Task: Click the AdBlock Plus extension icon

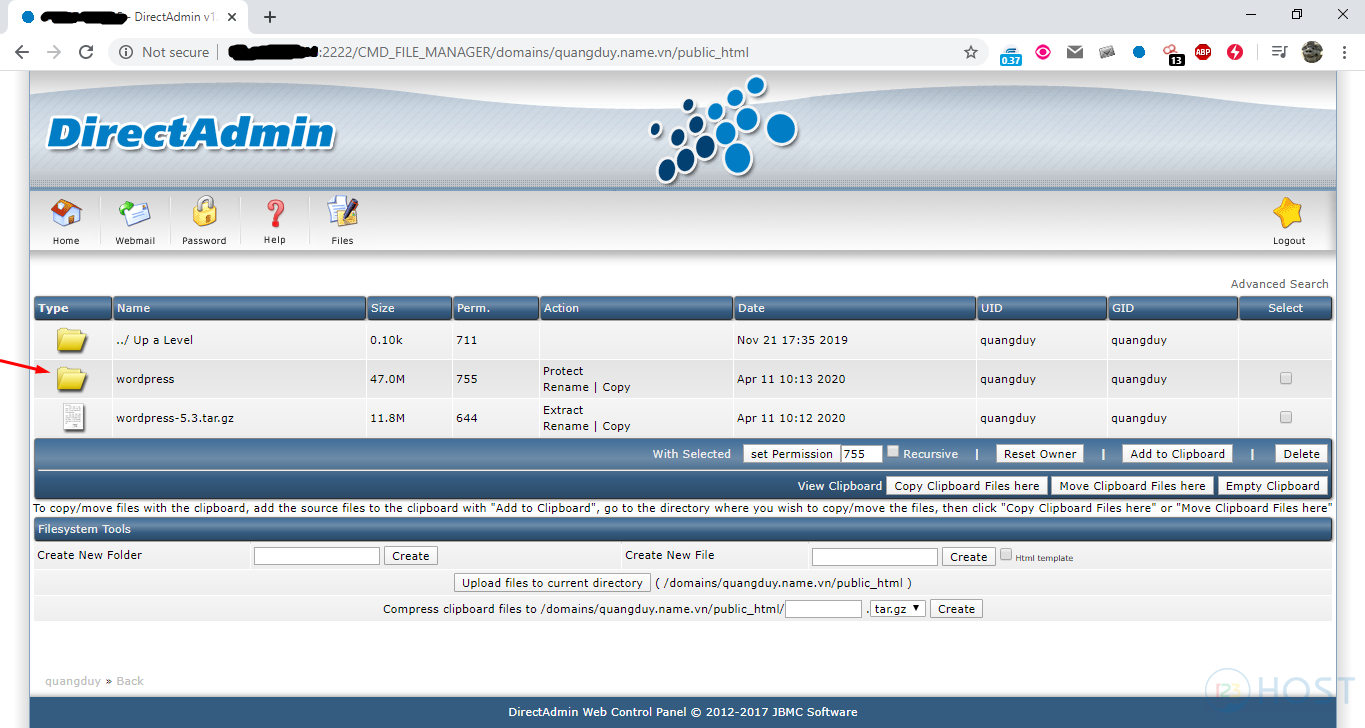Action: [1203, 52]
